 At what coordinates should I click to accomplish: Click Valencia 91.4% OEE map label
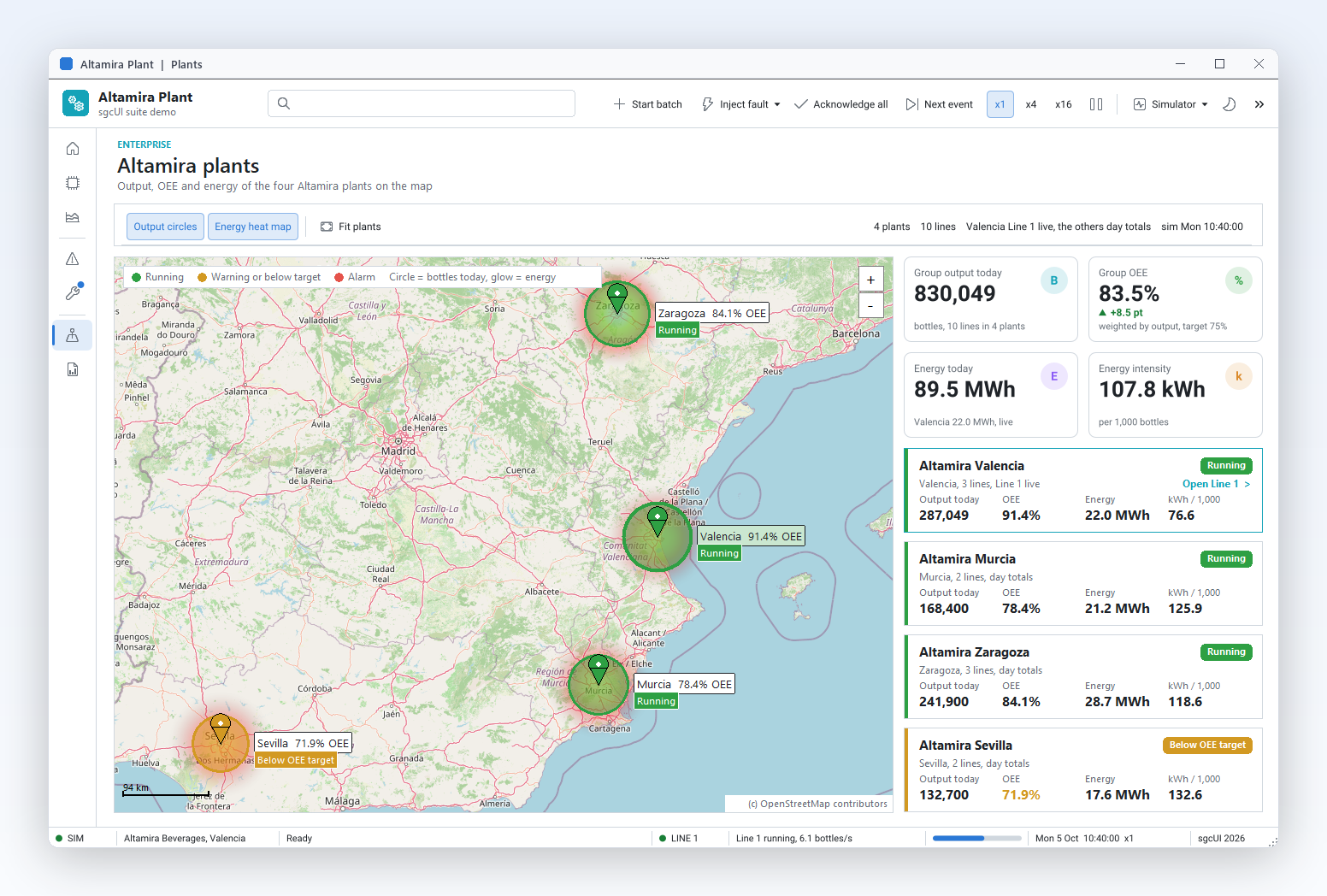click(752, 537)
